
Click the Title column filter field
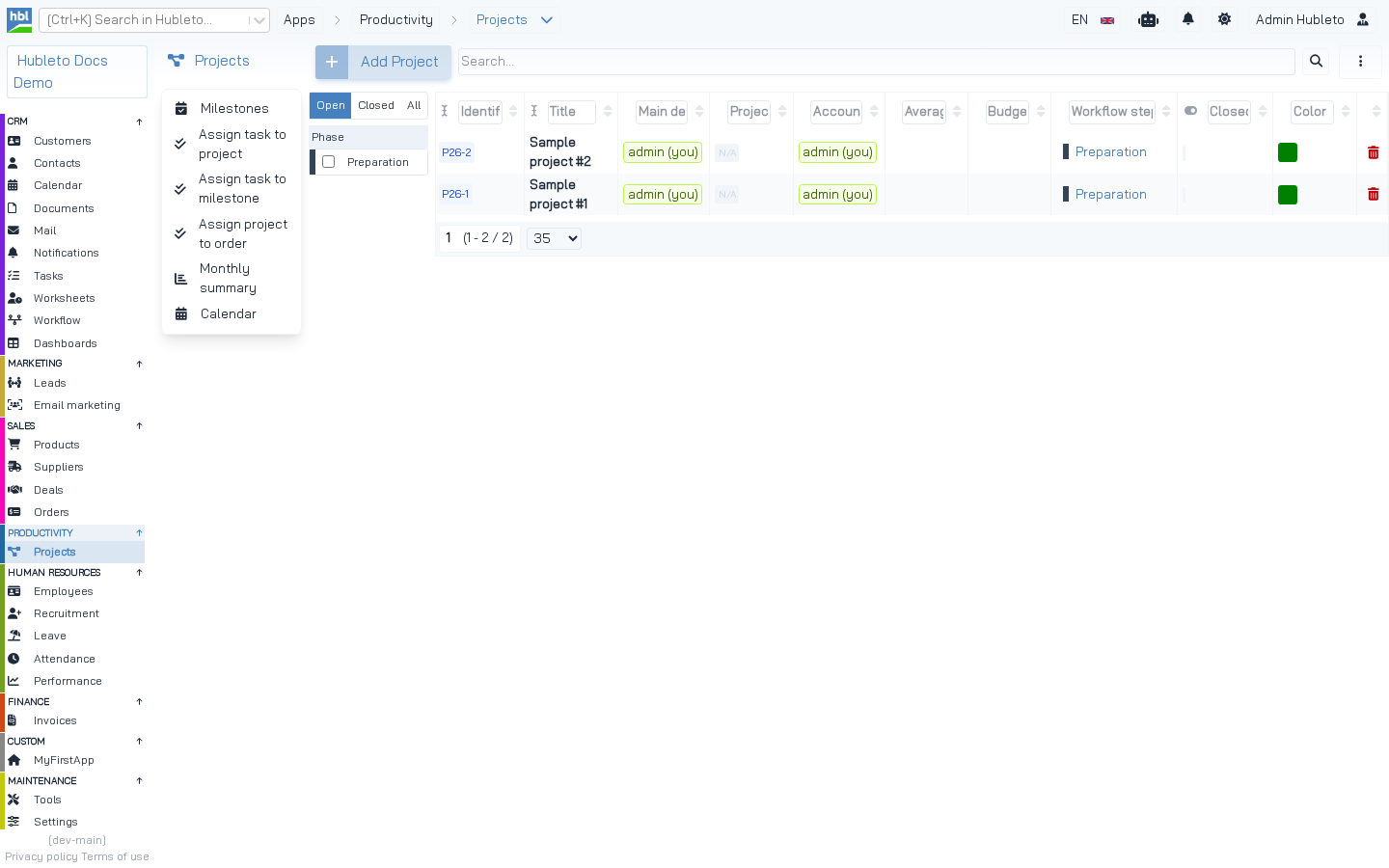(x=571, y=112)
